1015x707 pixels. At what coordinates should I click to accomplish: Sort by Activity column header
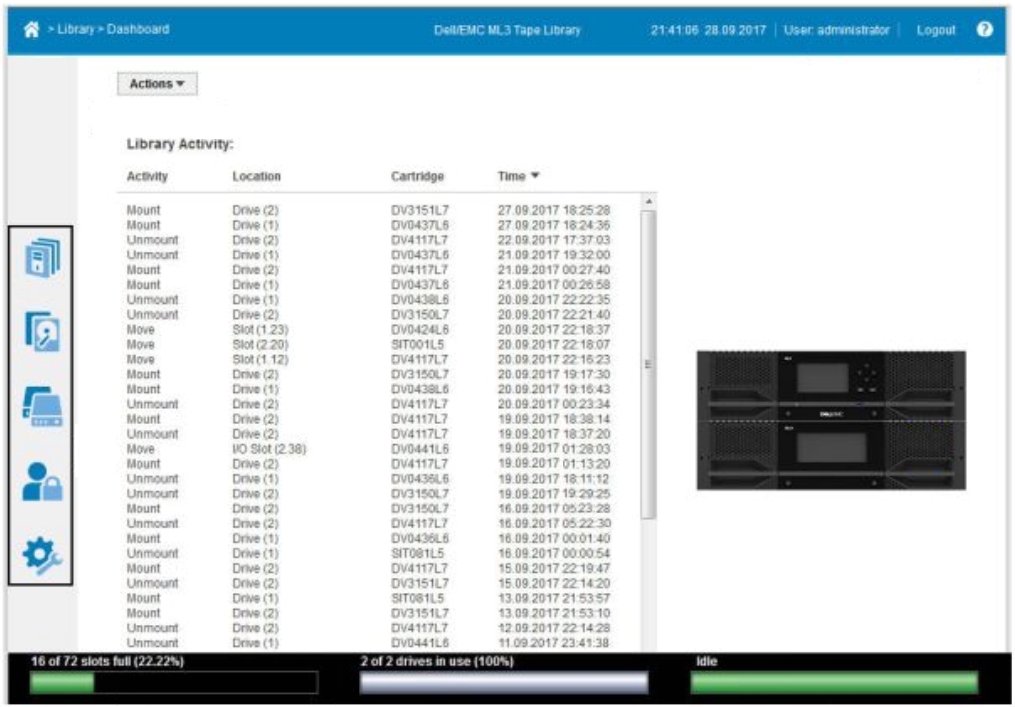[x=147, y=176]
